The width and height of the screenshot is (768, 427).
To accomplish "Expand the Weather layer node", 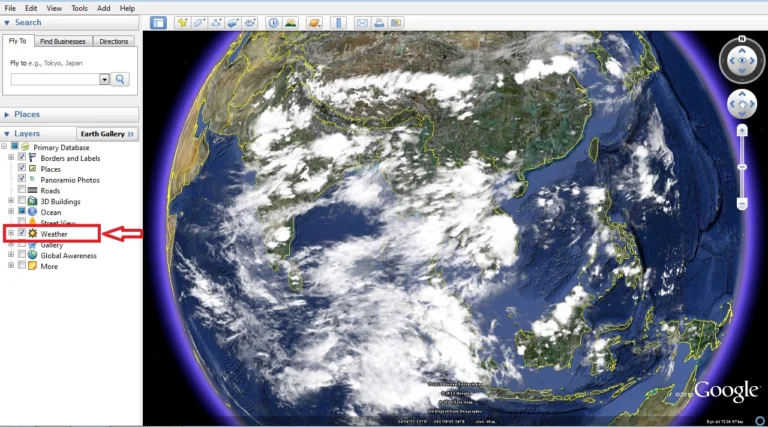I will (x=11, y=233).
